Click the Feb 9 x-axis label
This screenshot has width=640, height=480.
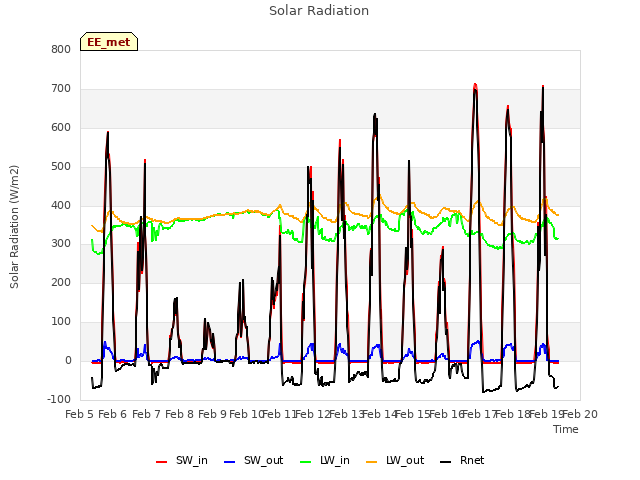[x=212, y=414]
